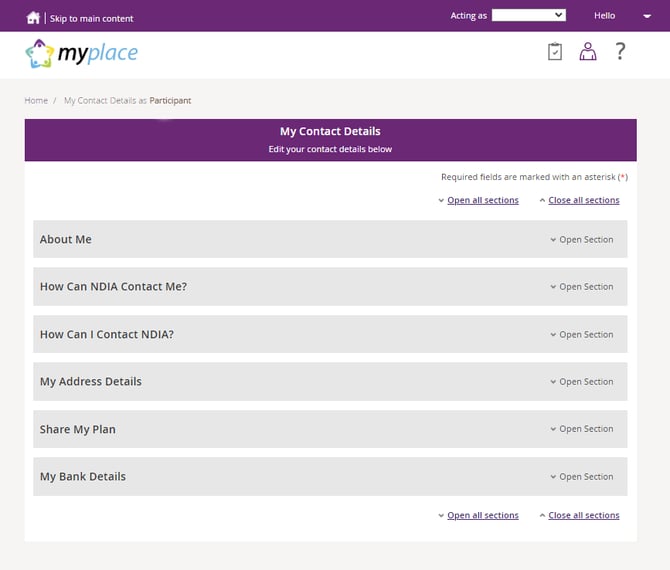This screenshot has width=670, height=570.
Task: Expand the About Me section
Action: (x=585, y=240)
